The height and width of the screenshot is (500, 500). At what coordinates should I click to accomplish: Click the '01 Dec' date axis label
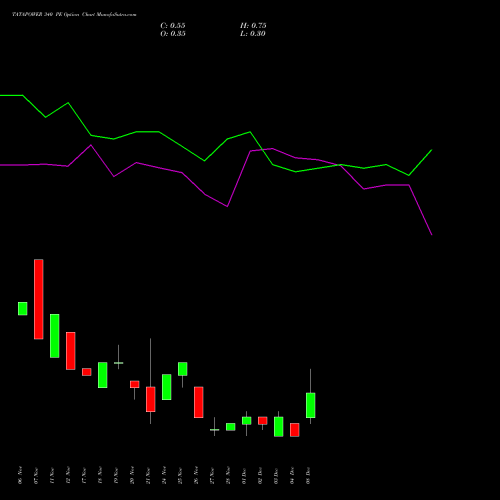point(244,475)
